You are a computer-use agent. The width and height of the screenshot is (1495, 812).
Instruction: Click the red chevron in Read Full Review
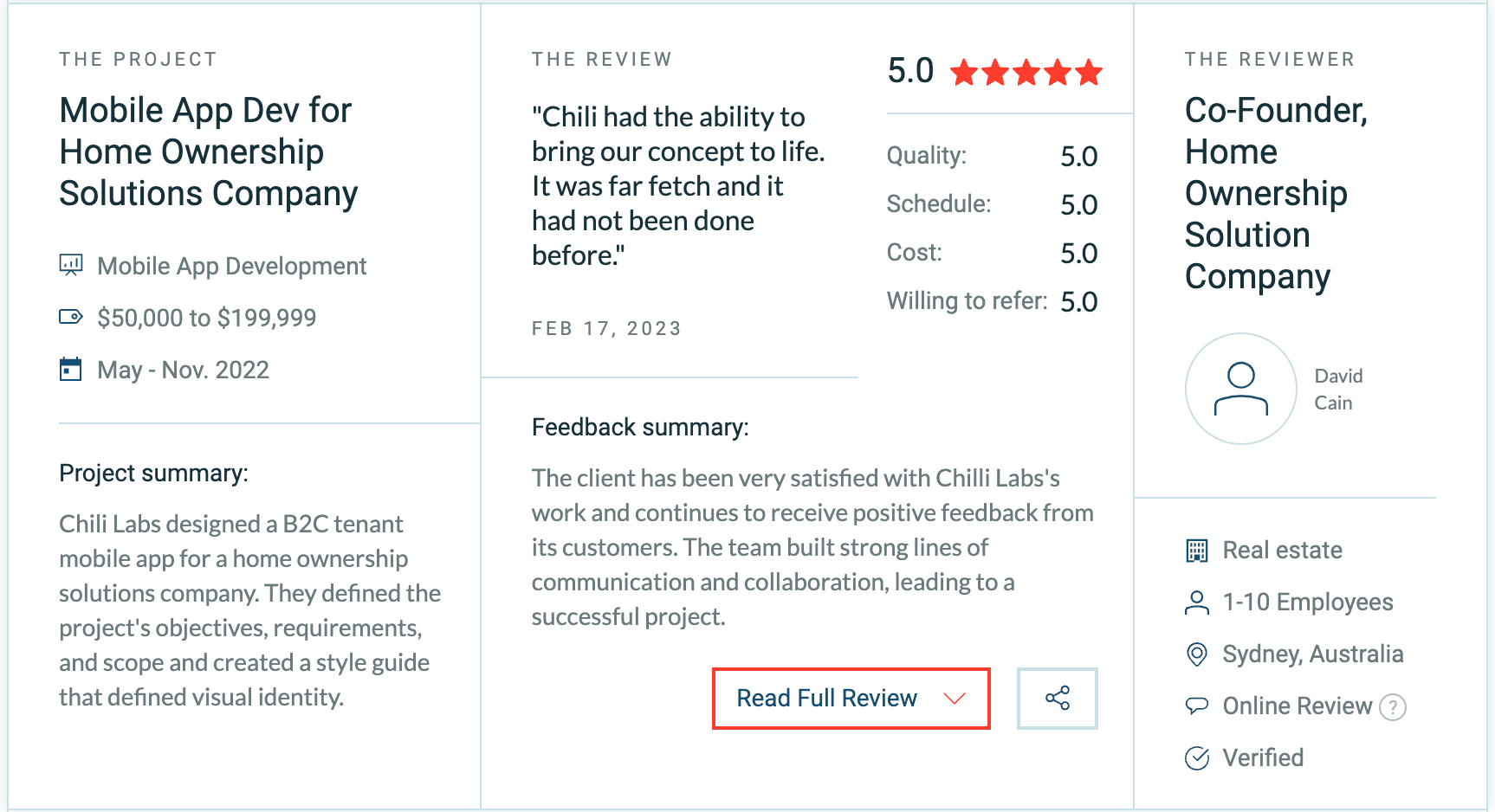click(x=955, y=699)
